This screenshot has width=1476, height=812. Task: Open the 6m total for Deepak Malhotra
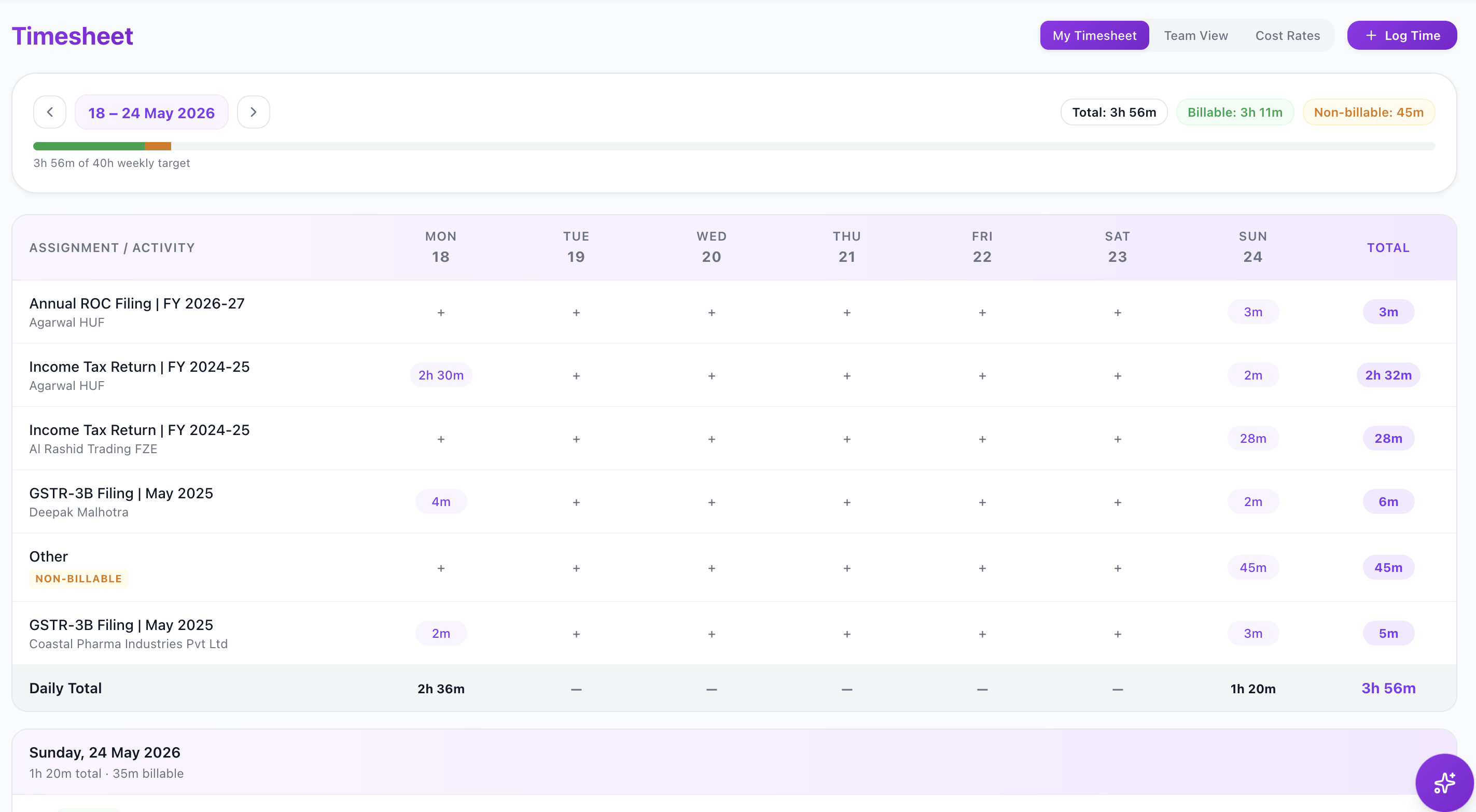(1388, 501)
